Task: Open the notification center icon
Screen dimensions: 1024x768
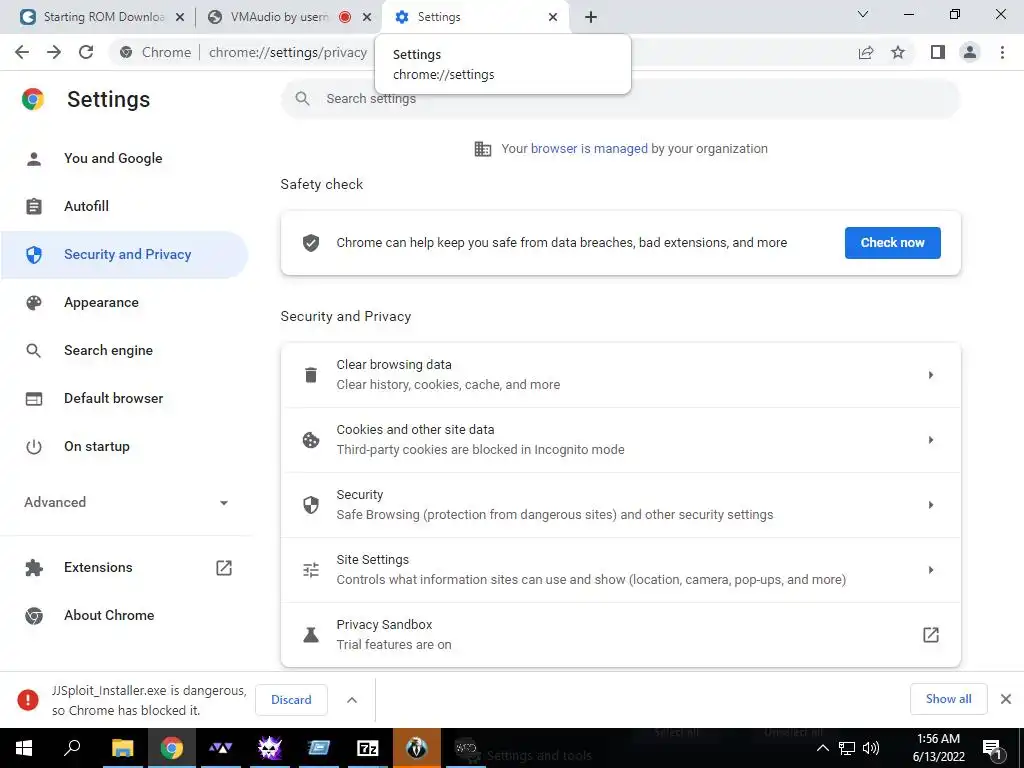Action: (992, 748)
